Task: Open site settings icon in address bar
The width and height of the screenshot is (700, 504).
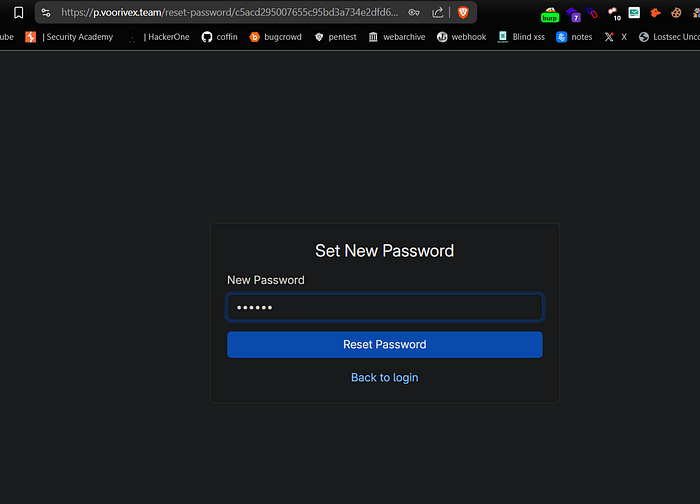Action: [46, 13]
